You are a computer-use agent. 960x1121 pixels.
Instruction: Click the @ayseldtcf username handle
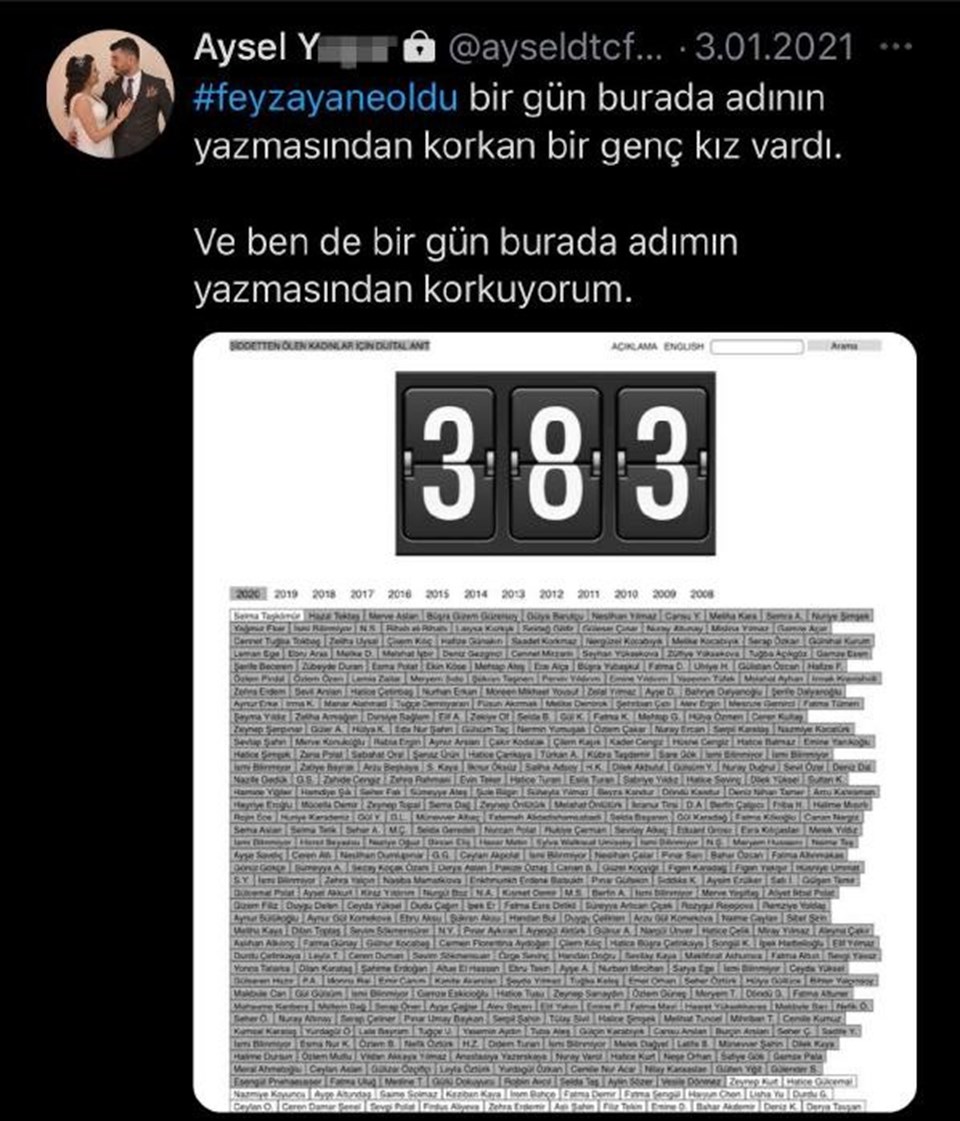pos(555,48)
